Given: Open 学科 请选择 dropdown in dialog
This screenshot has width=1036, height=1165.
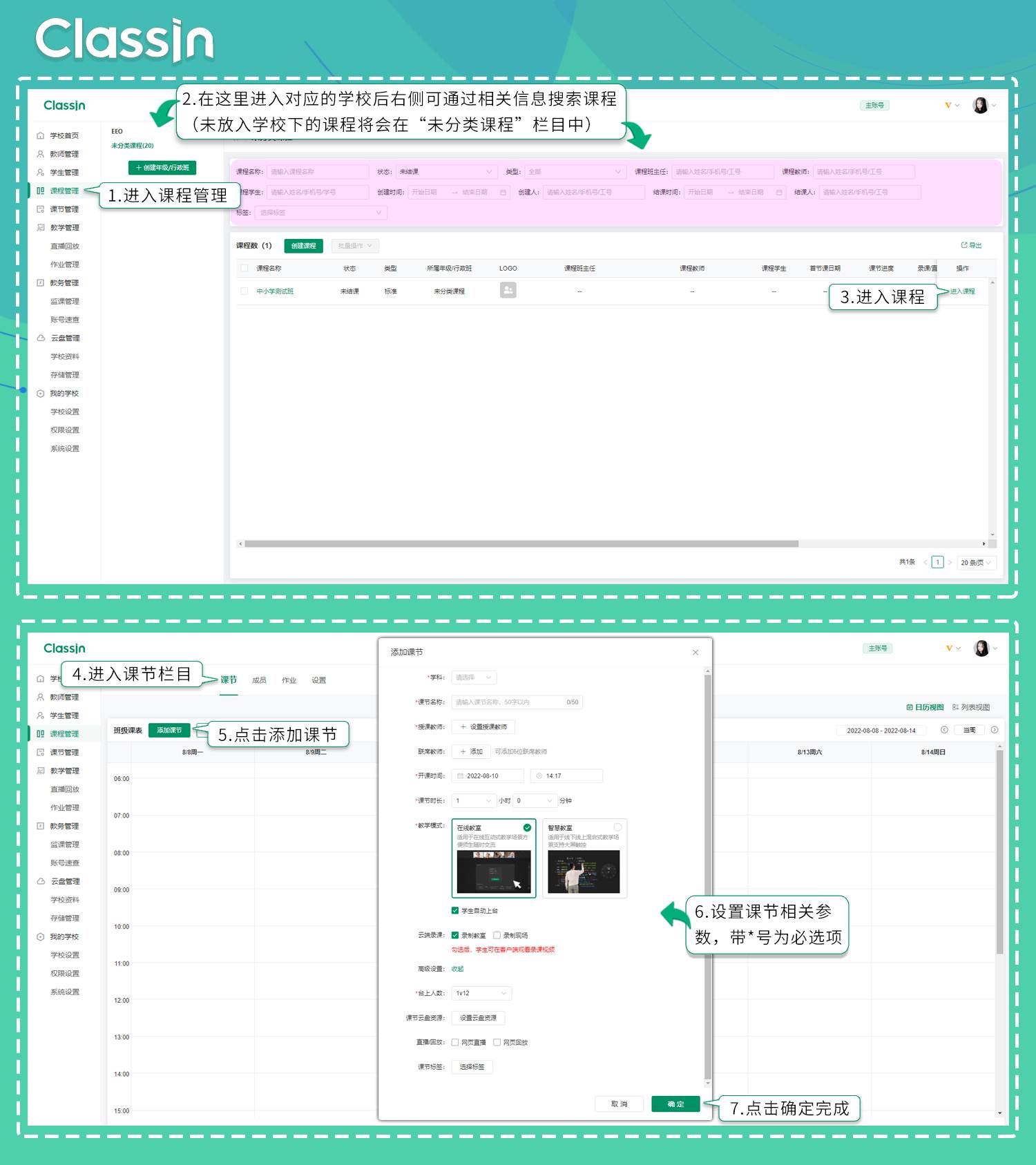Looking at the screenshot, I should click(x=474, y=677).
